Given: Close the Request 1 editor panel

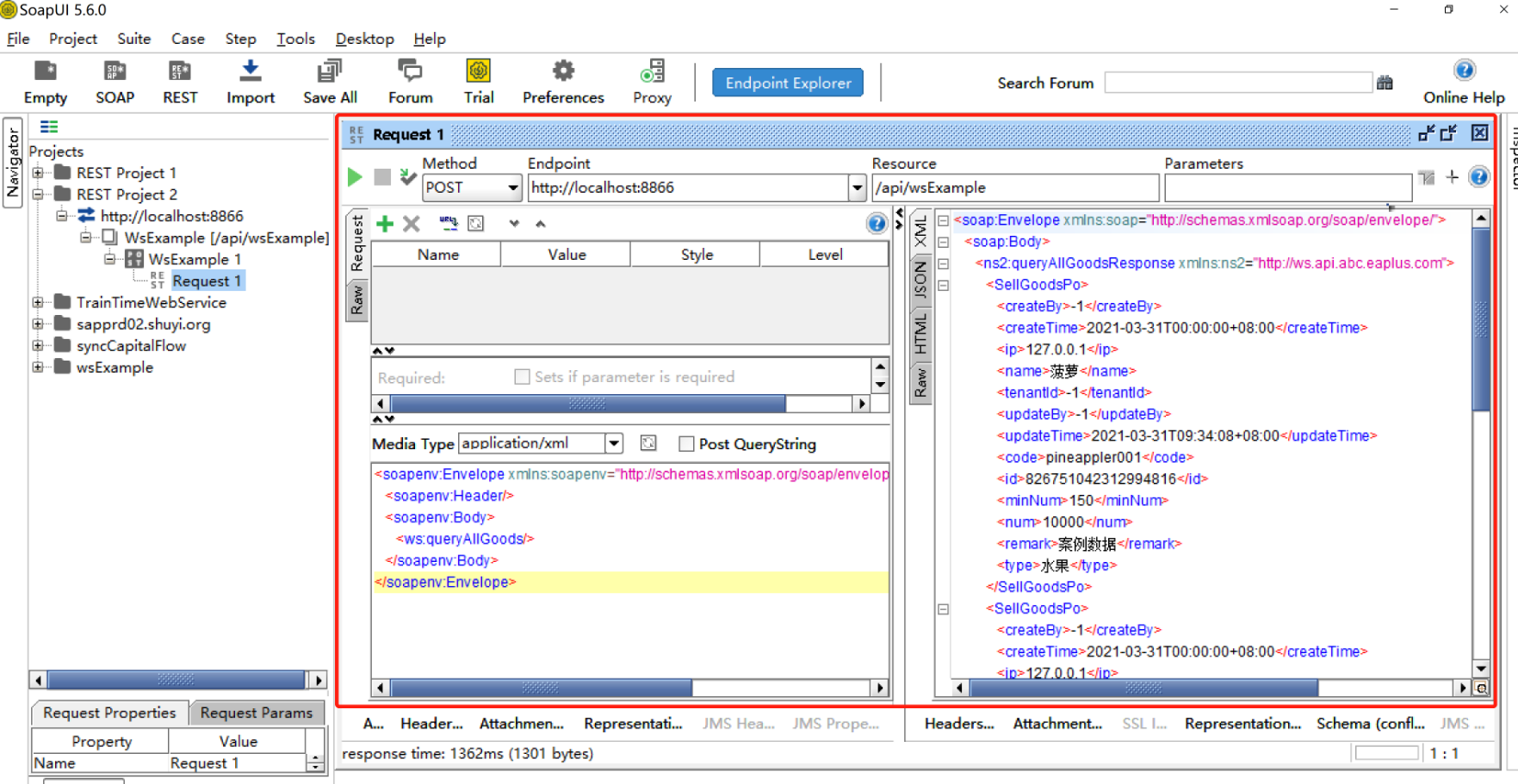Looking at the screenshot, I should click(x=1479, y=133).
